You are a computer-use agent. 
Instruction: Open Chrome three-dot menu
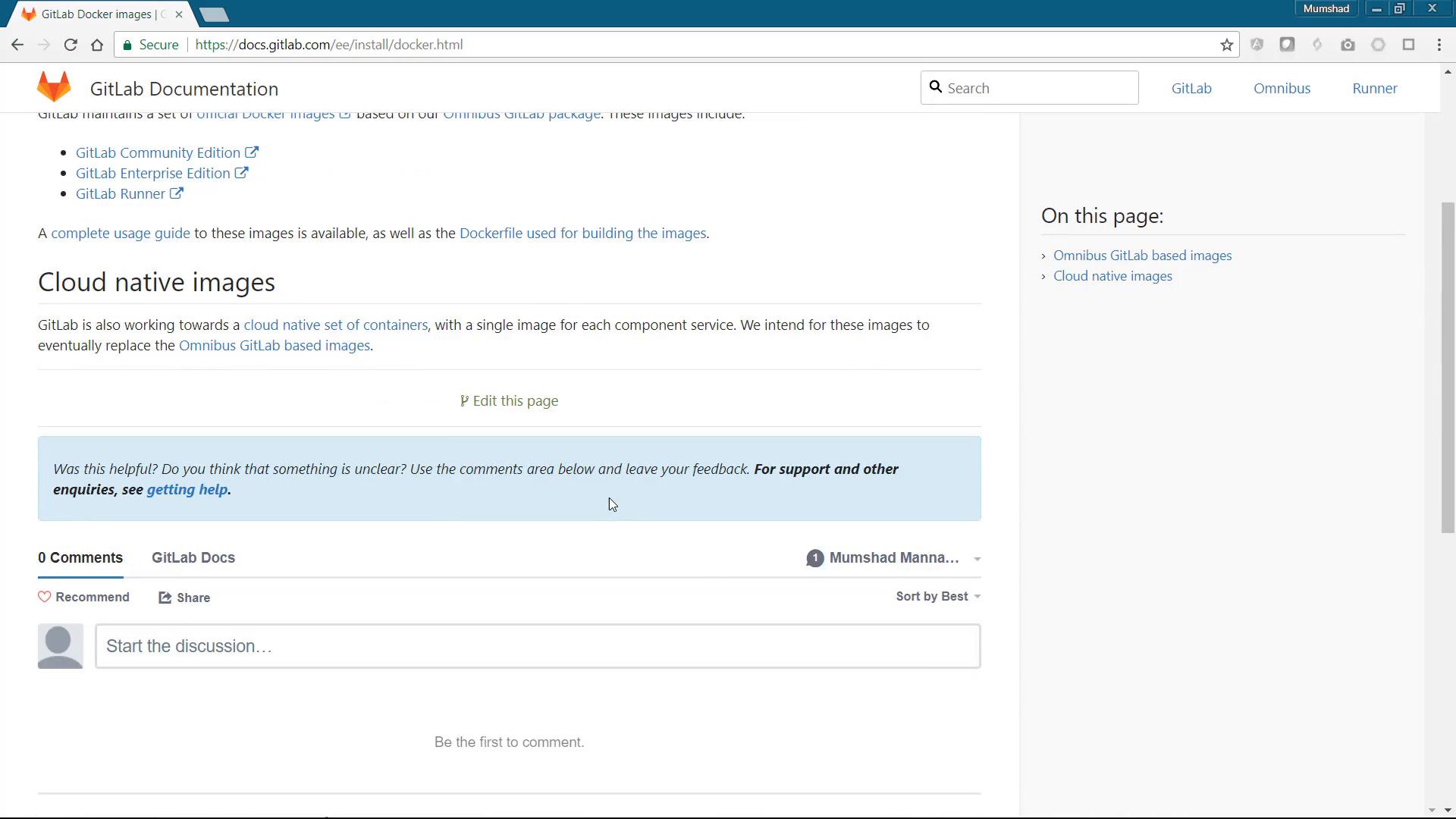(x=1439, y=45)
